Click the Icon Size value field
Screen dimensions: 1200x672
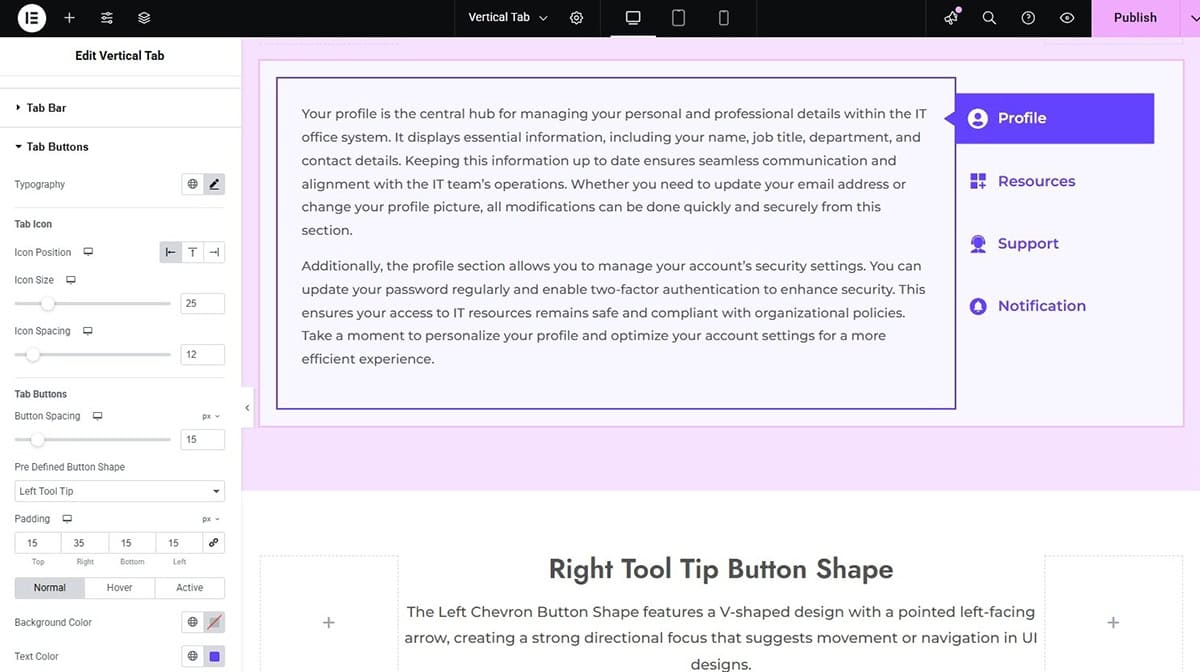(203, 303)
